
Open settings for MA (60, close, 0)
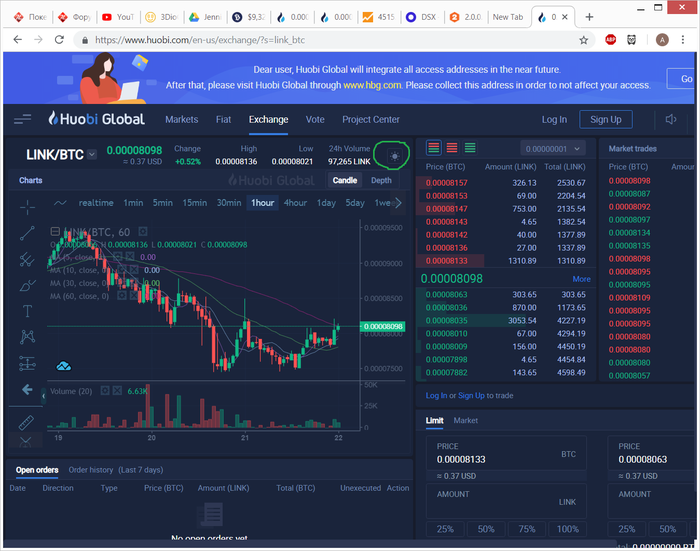[121, 296]
